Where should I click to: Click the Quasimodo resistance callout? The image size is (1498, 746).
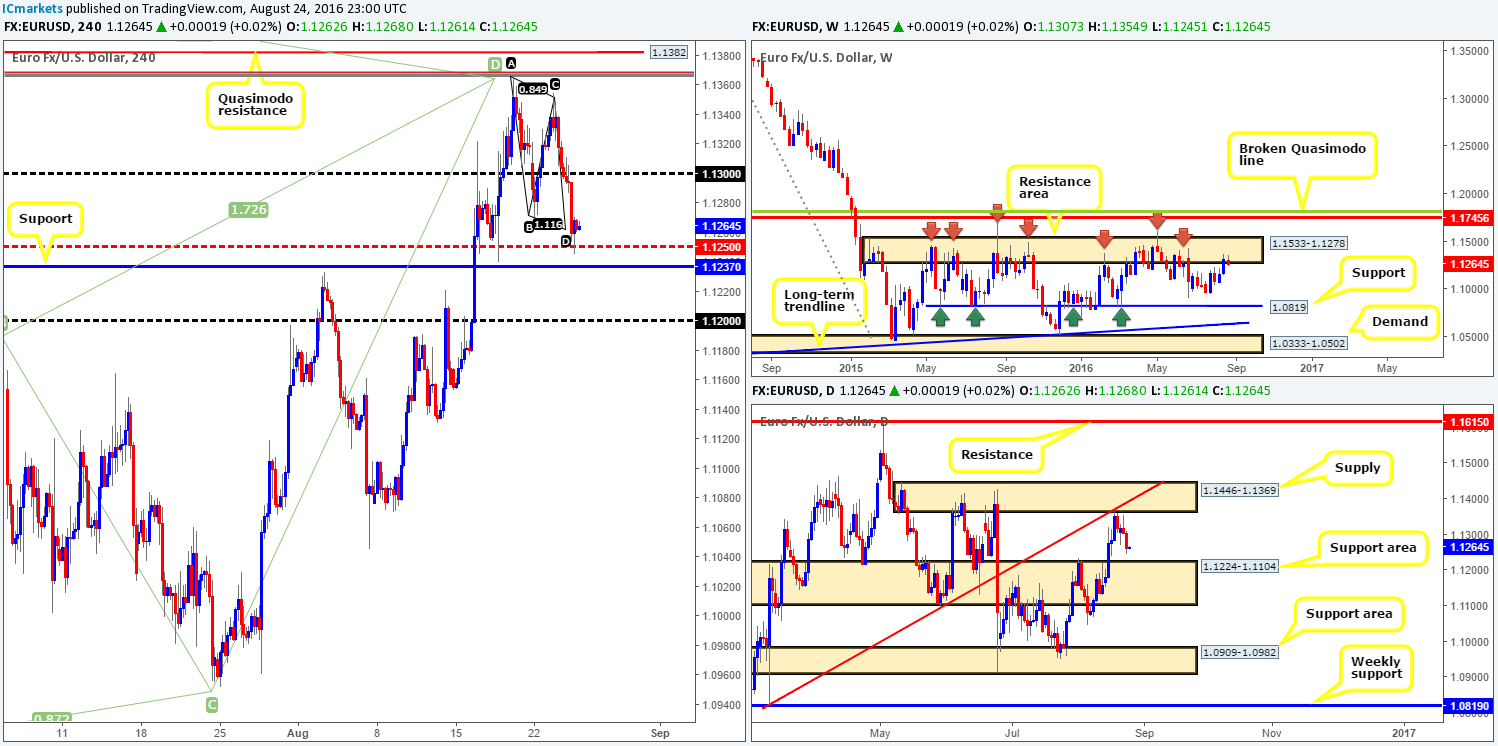tap(255, 103)
